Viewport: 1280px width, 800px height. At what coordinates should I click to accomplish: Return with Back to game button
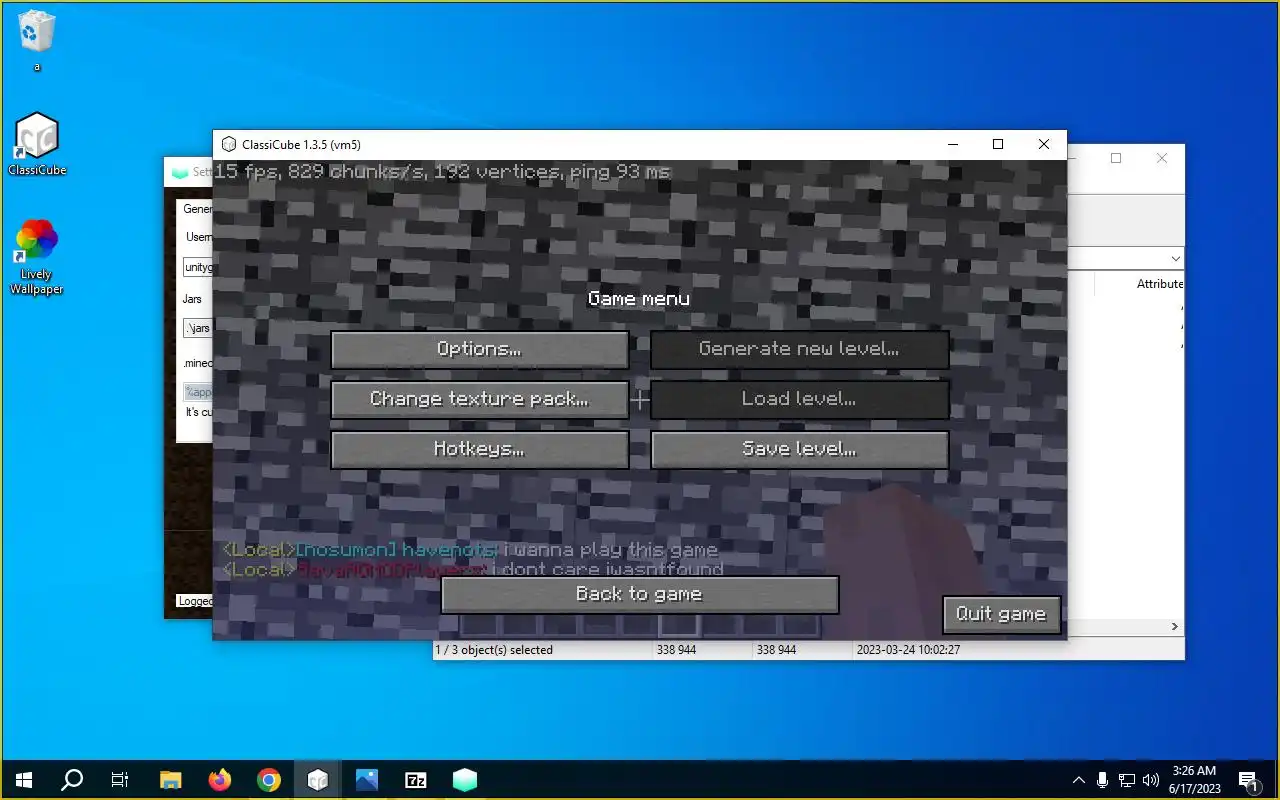click(x=639, y=595)
